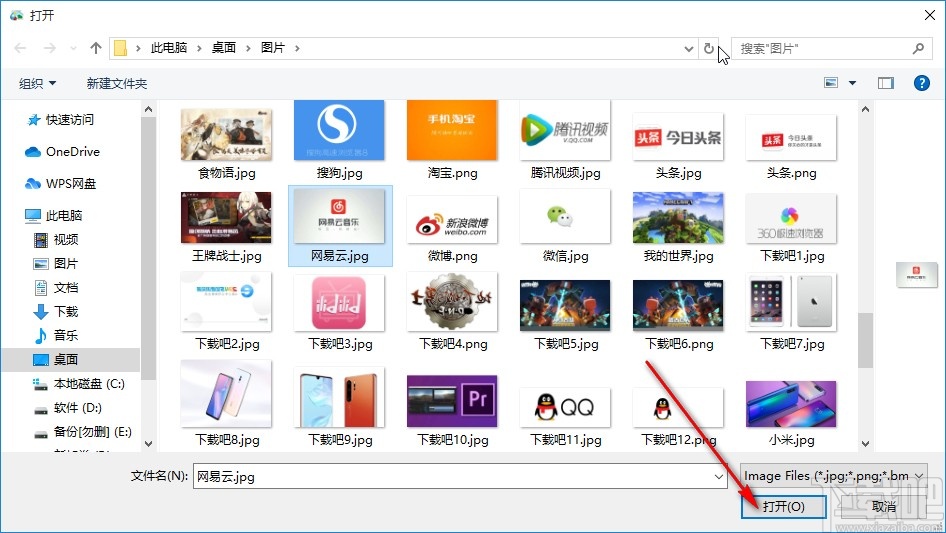Select the 我的世界.jpg file
This screenshot has height=533, width=946.
click(x=678, y=228)
